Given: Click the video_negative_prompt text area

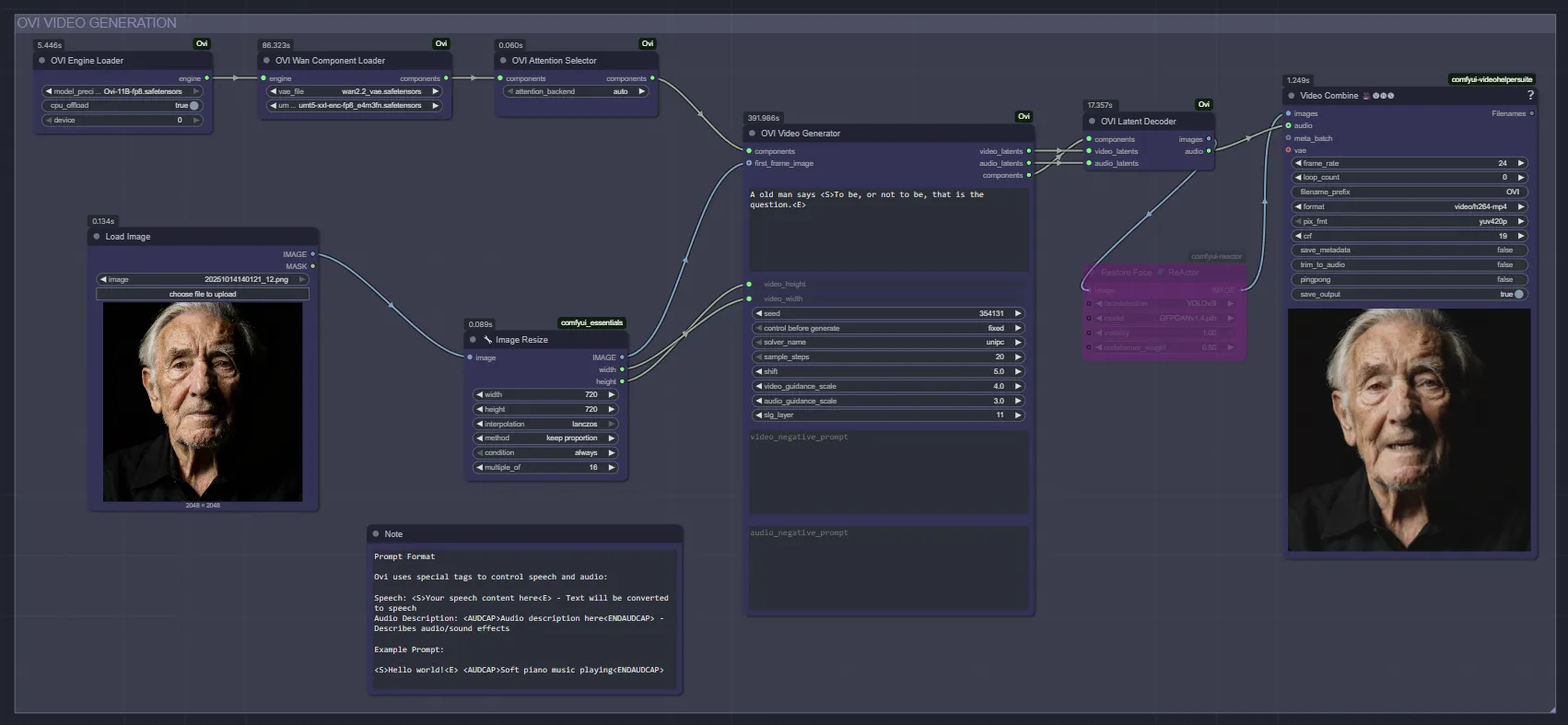Looking at the screenshot, I should tap(888, 472).
